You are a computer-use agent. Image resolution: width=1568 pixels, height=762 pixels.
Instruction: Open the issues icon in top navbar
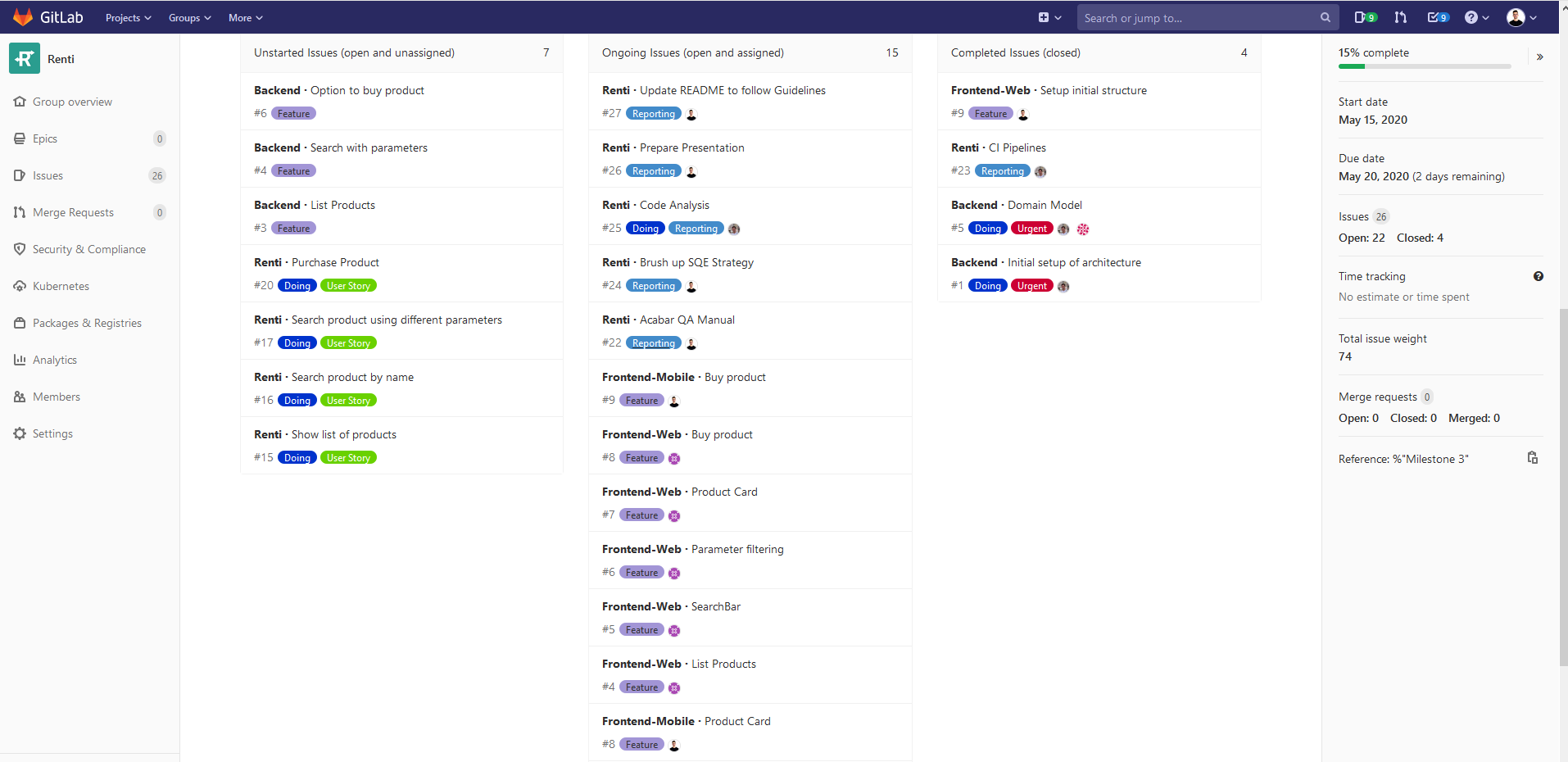[x=1365, y=17]
